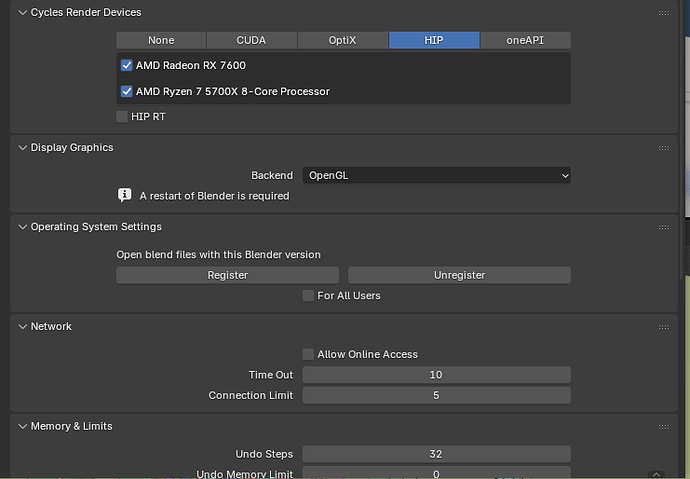Screen dimensions: 690x479
Task: Click the Register button
Action: [x=227, y=274]
